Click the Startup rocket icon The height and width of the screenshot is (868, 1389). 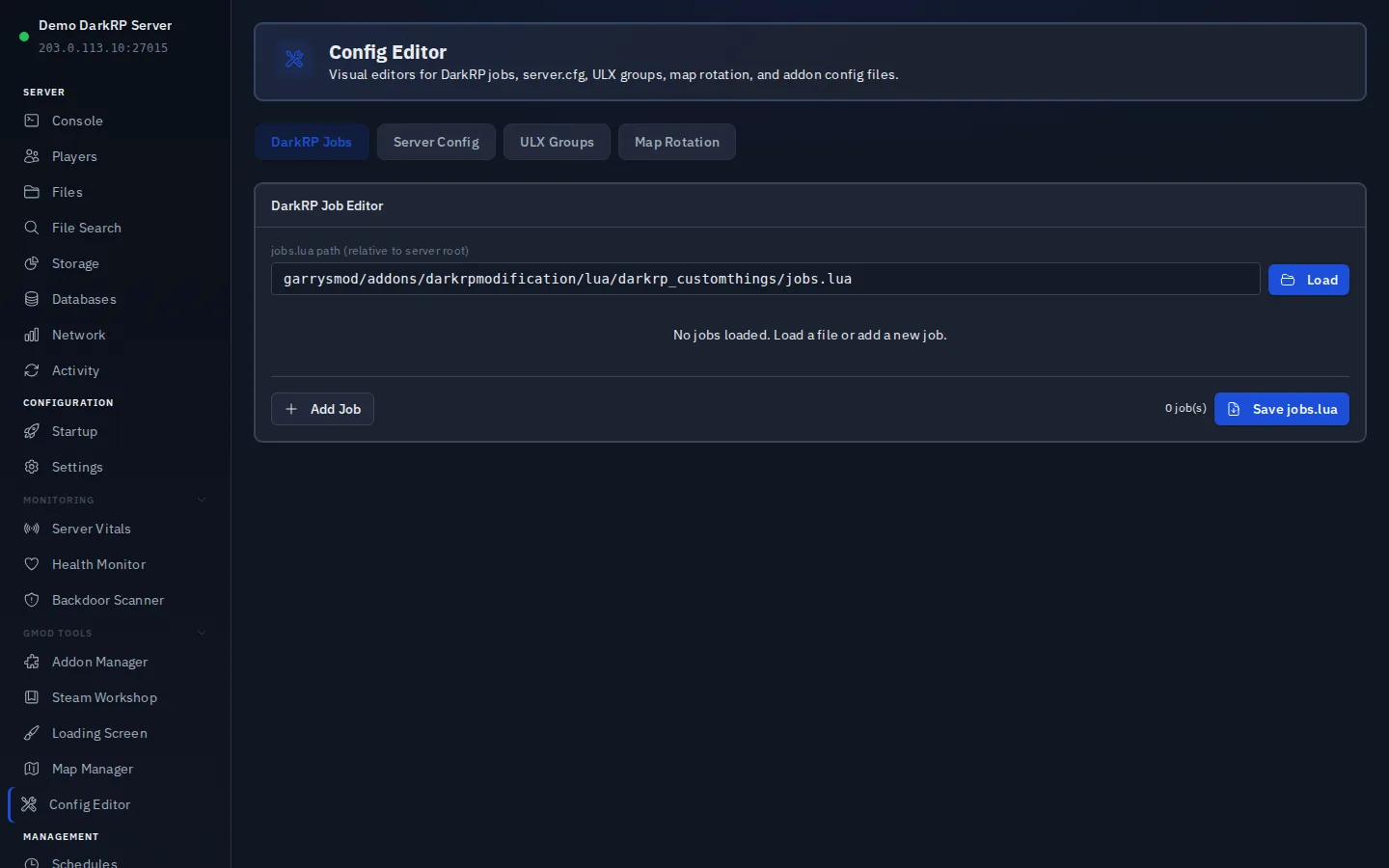(32, 431)
